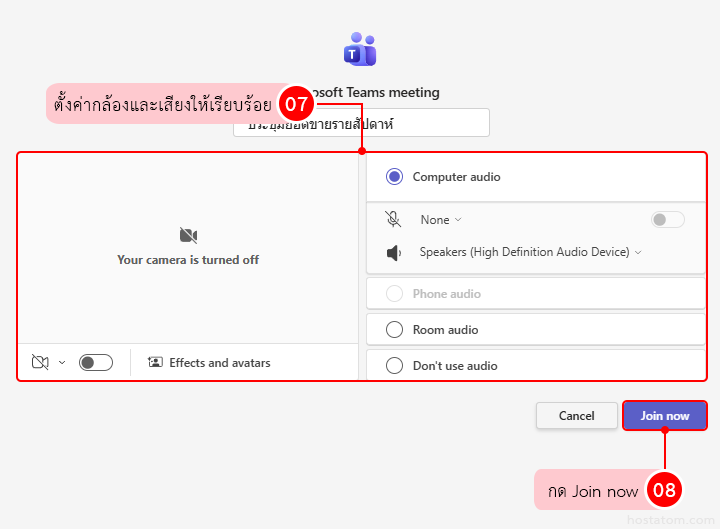Click the 'Your camera is turned off' text
Viewport: 720px width, 529px height.
188,260
